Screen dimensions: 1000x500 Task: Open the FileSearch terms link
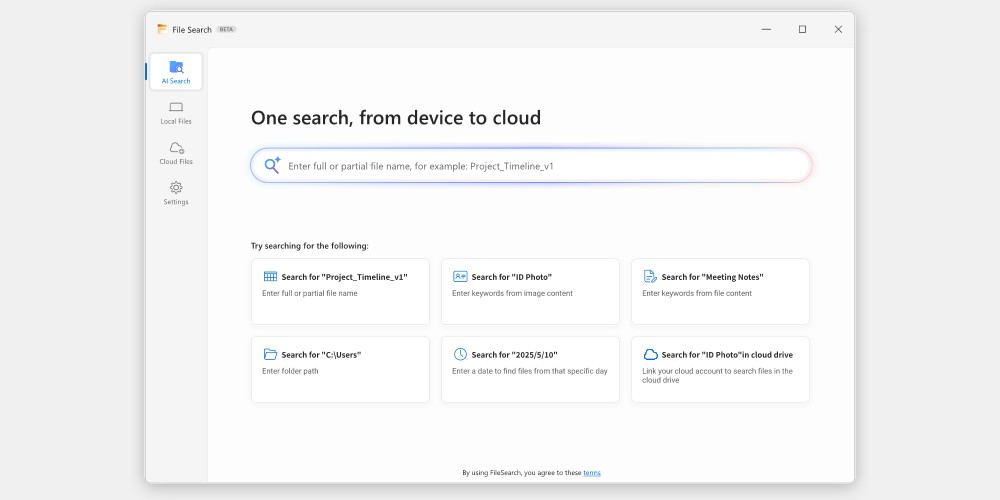[592, 473]
